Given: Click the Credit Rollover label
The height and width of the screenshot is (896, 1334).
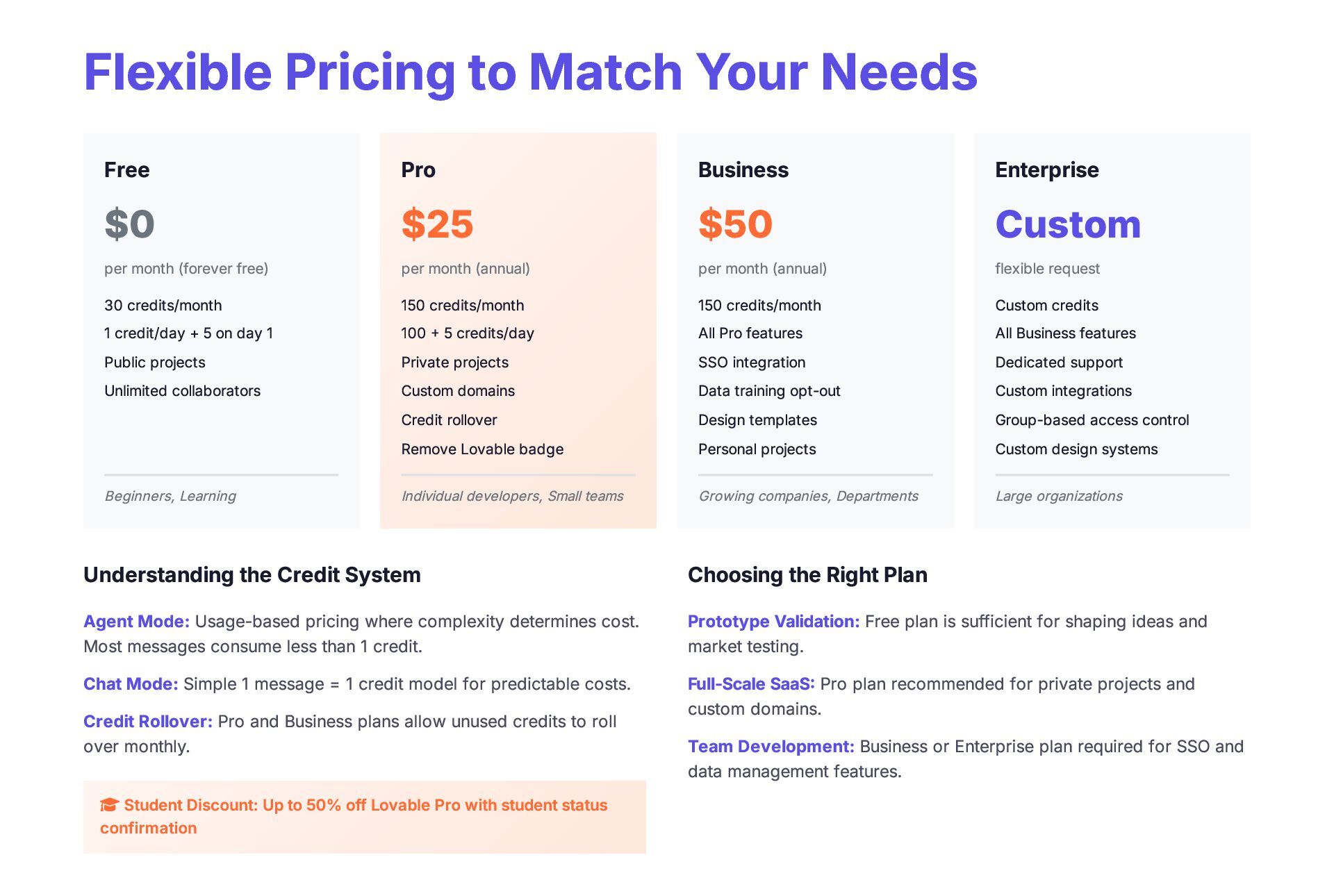Looking at the screenshot, I should tap(147, 722).
